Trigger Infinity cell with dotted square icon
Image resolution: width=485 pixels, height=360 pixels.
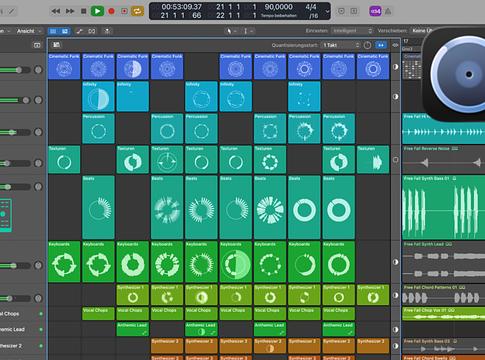point(304,96)
